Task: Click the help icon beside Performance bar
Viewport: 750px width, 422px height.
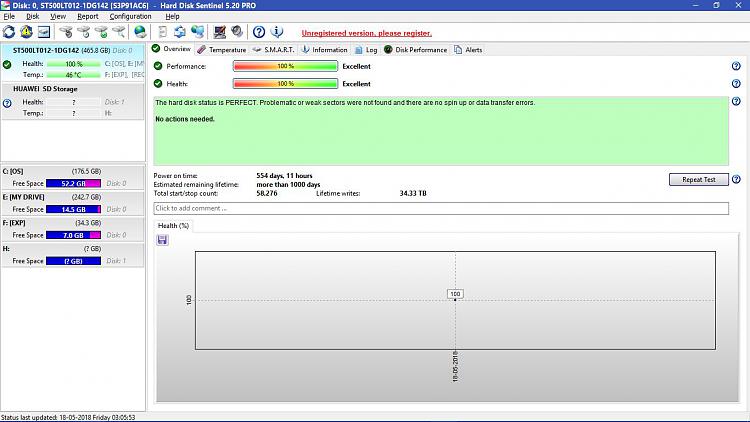Action: pyautogui.click(x=736, y=66)
